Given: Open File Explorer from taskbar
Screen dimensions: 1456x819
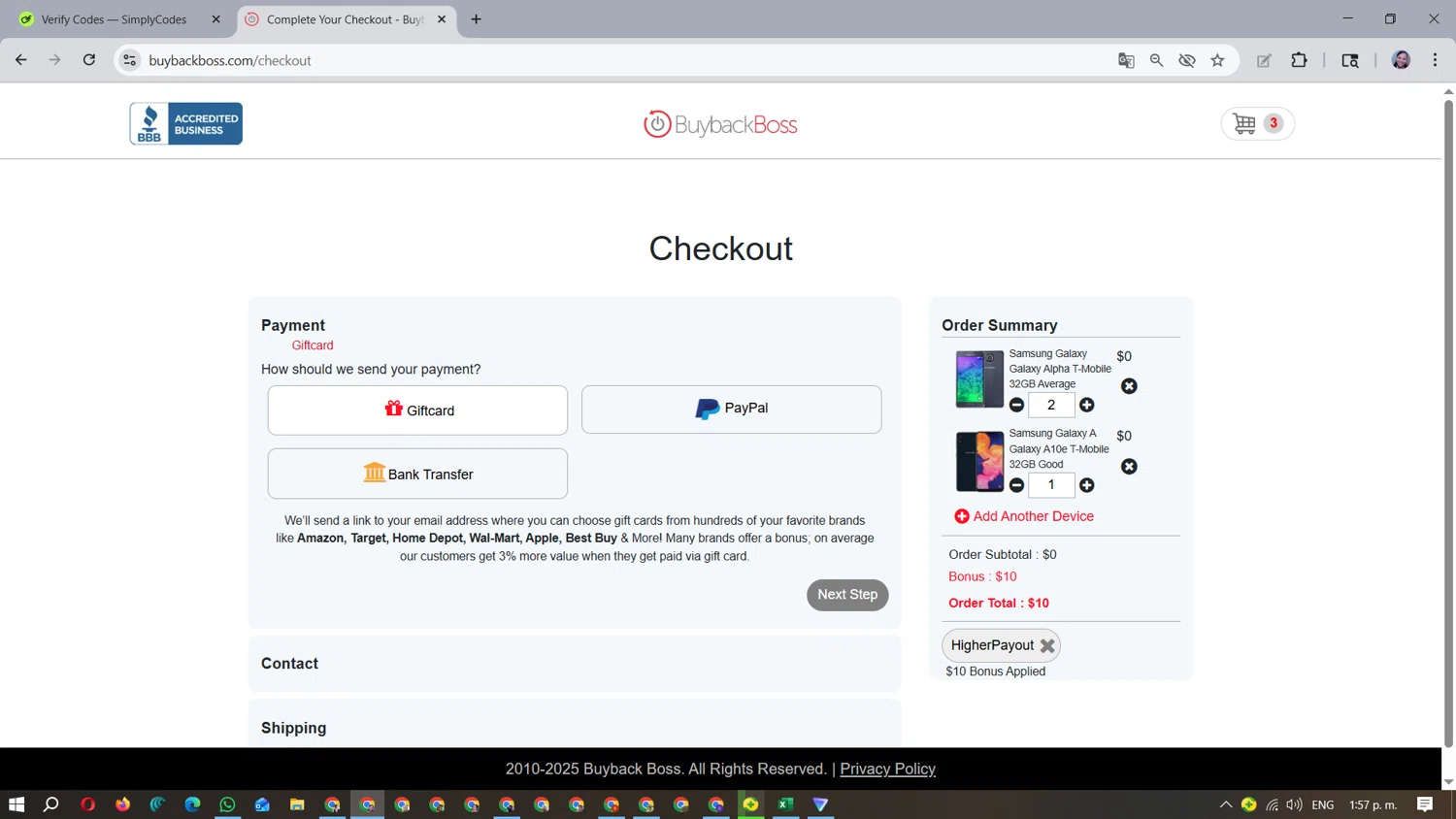Looking at the screenshot, I should pos(297,804).
